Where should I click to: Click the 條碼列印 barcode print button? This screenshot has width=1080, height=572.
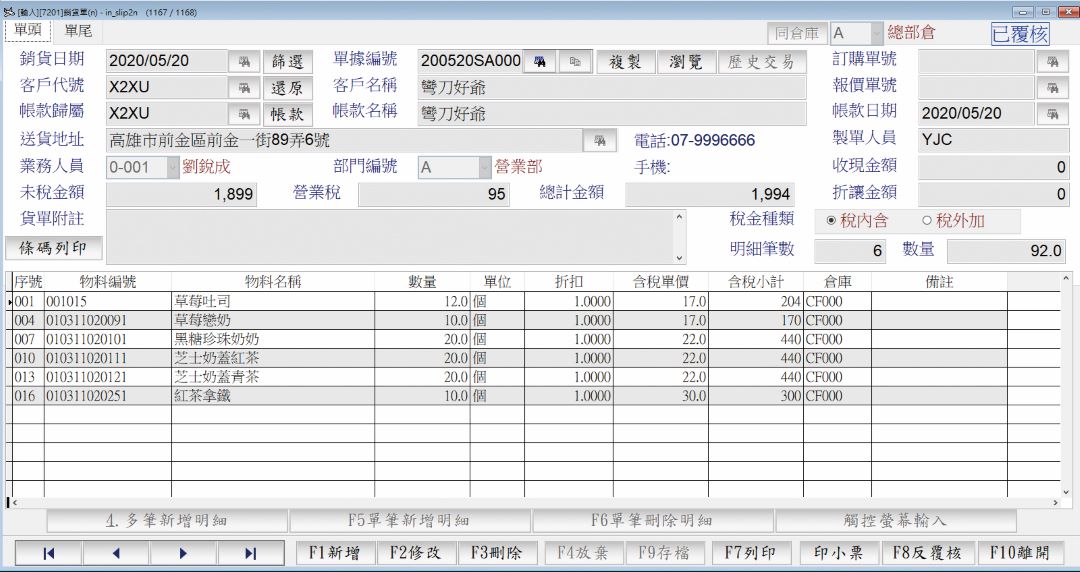[x=54, y=248]
